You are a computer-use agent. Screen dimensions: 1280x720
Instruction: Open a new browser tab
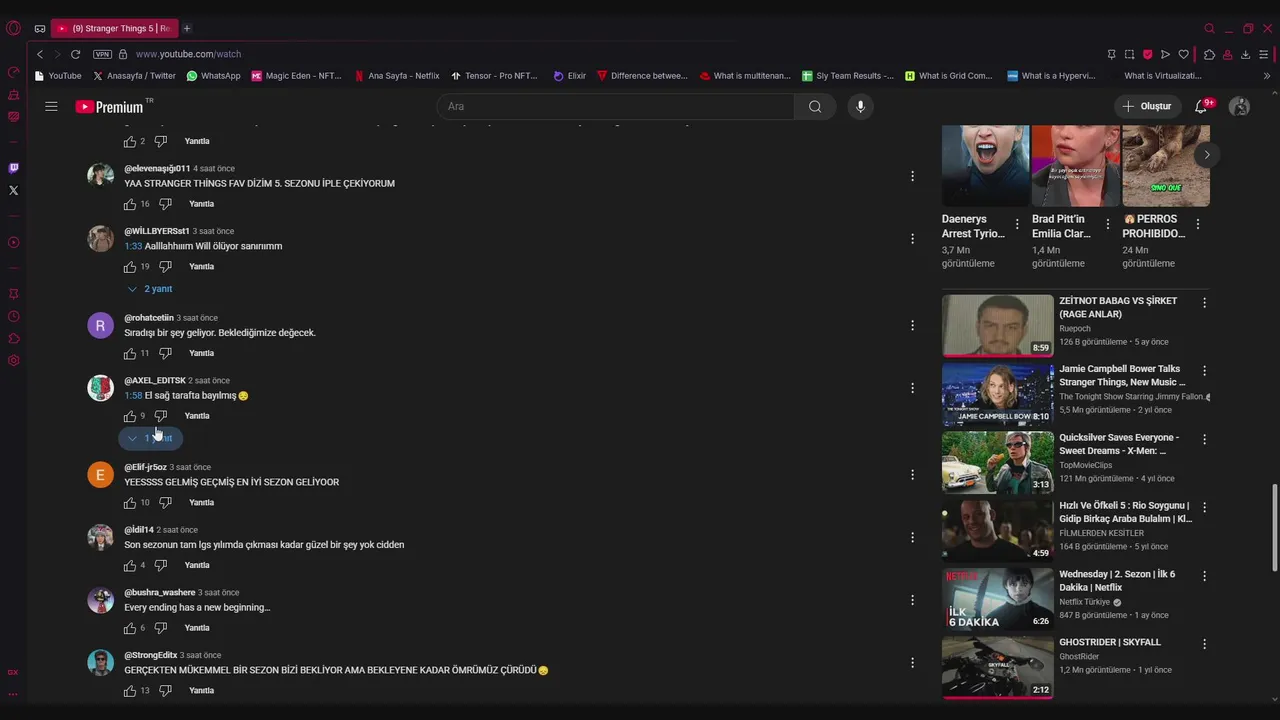(x=187, y=28)
